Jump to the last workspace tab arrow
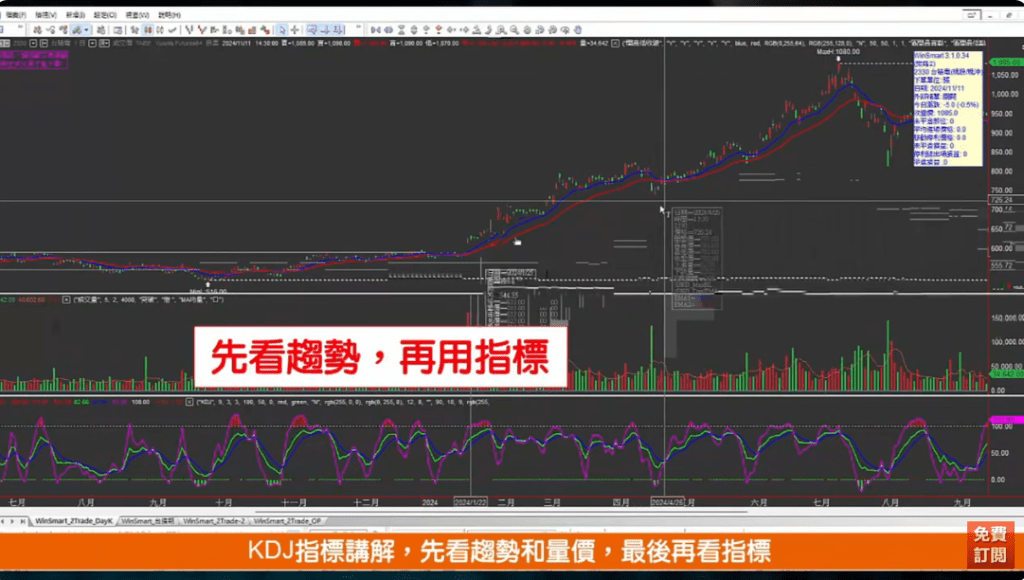 coord(23,521)
